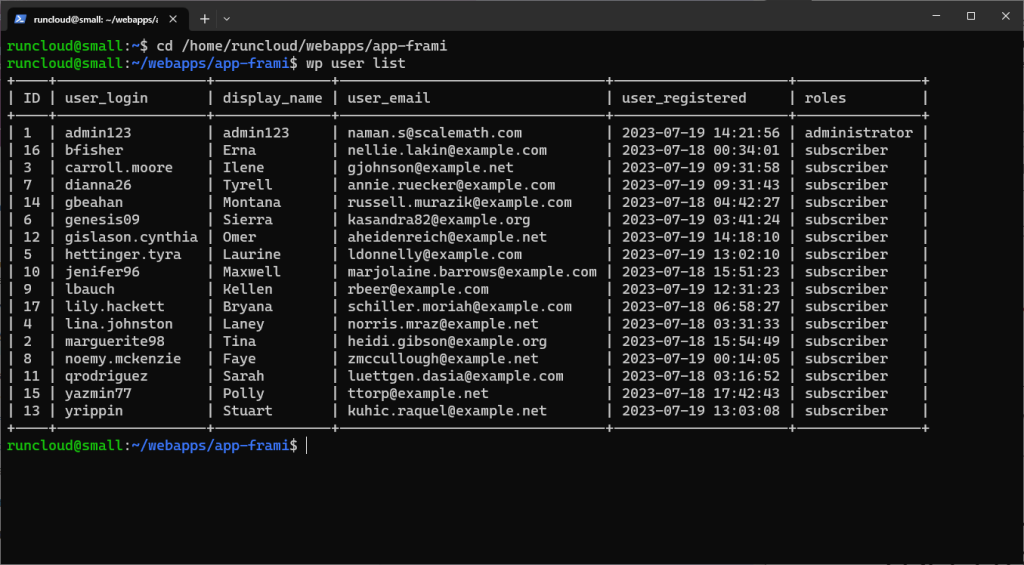Maximize the terminal window
This screenshot has width=1024, height=565.
[971, 16]
